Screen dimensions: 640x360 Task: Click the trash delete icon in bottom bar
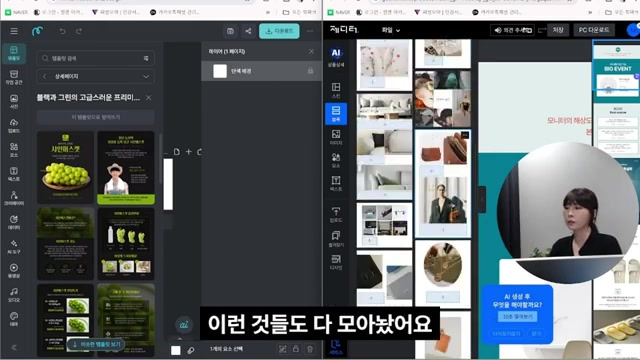(x=310, y=349)
